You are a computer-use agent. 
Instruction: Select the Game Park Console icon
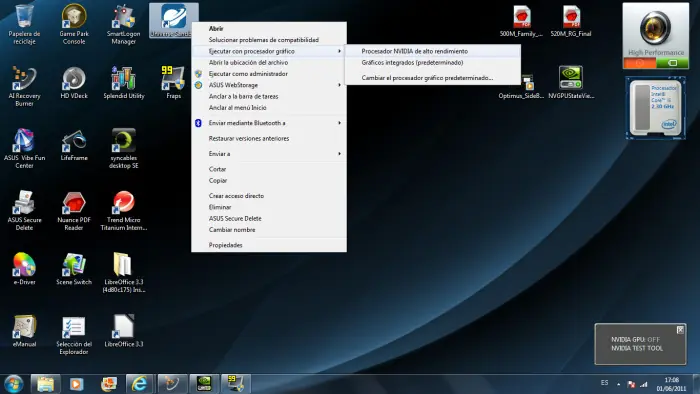(x=74, y=25)
